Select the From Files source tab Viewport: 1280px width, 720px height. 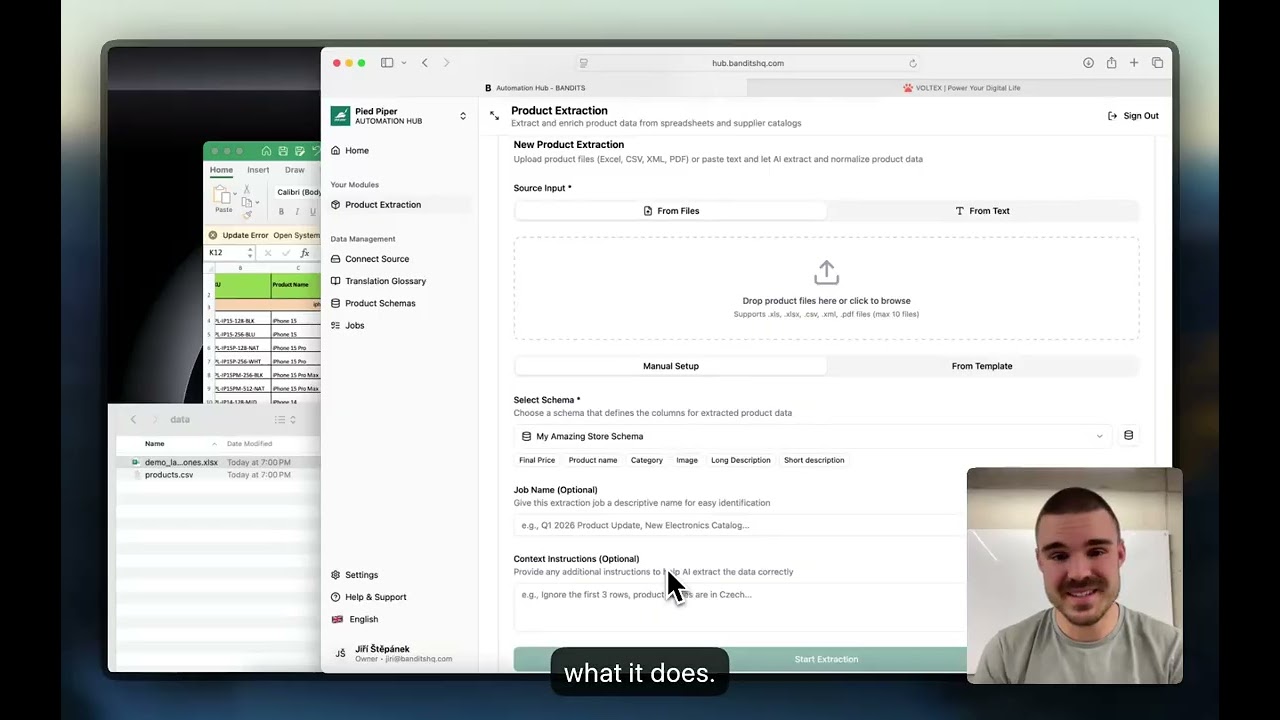[x=671, y=211]
